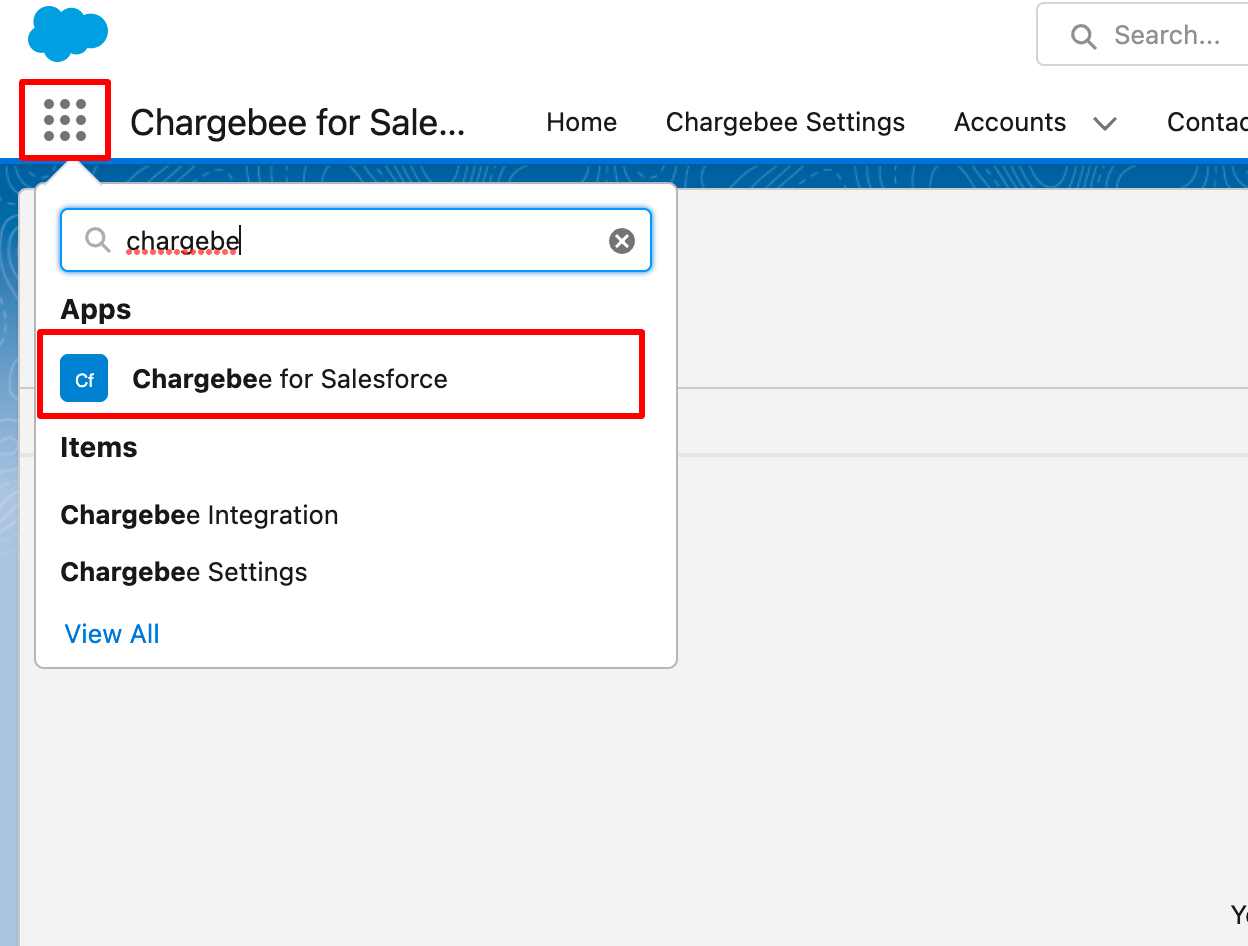Image resolution: width=1248 pixels, height=946 pixels.
Task: Click the Apps section heading
Action: coord(96,310)
